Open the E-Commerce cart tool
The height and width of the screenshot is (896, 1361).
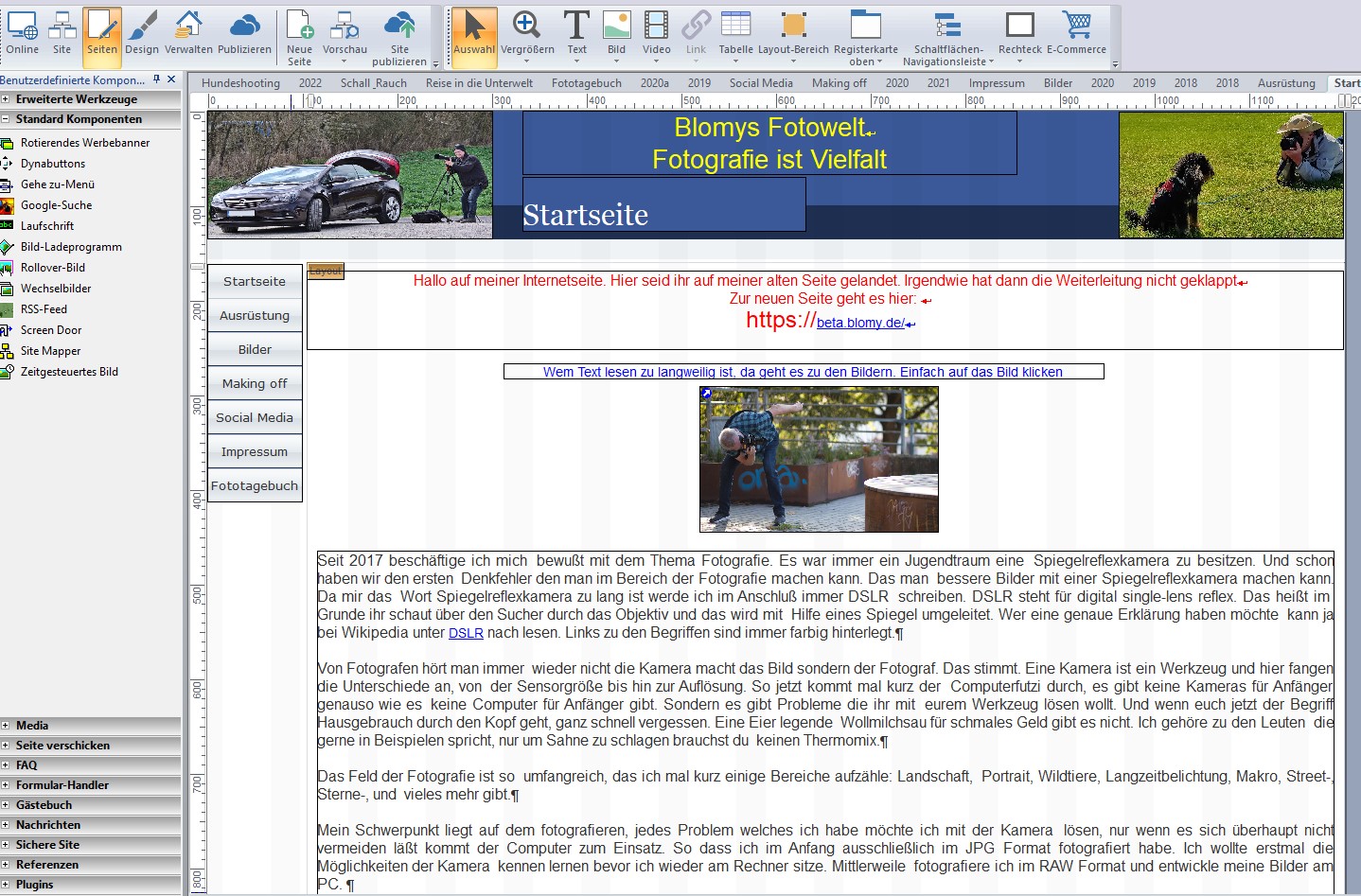[x=1076, y=34]
